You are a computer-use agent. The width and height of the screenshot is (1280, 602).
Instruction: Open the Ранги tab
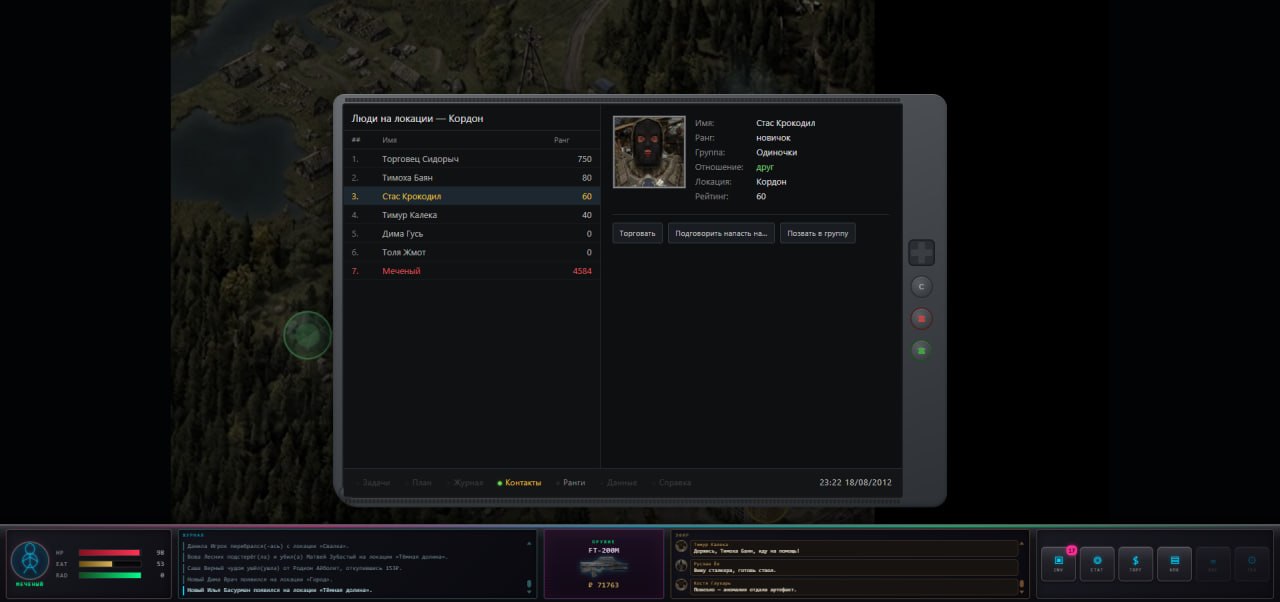click(x=570, y=483)
